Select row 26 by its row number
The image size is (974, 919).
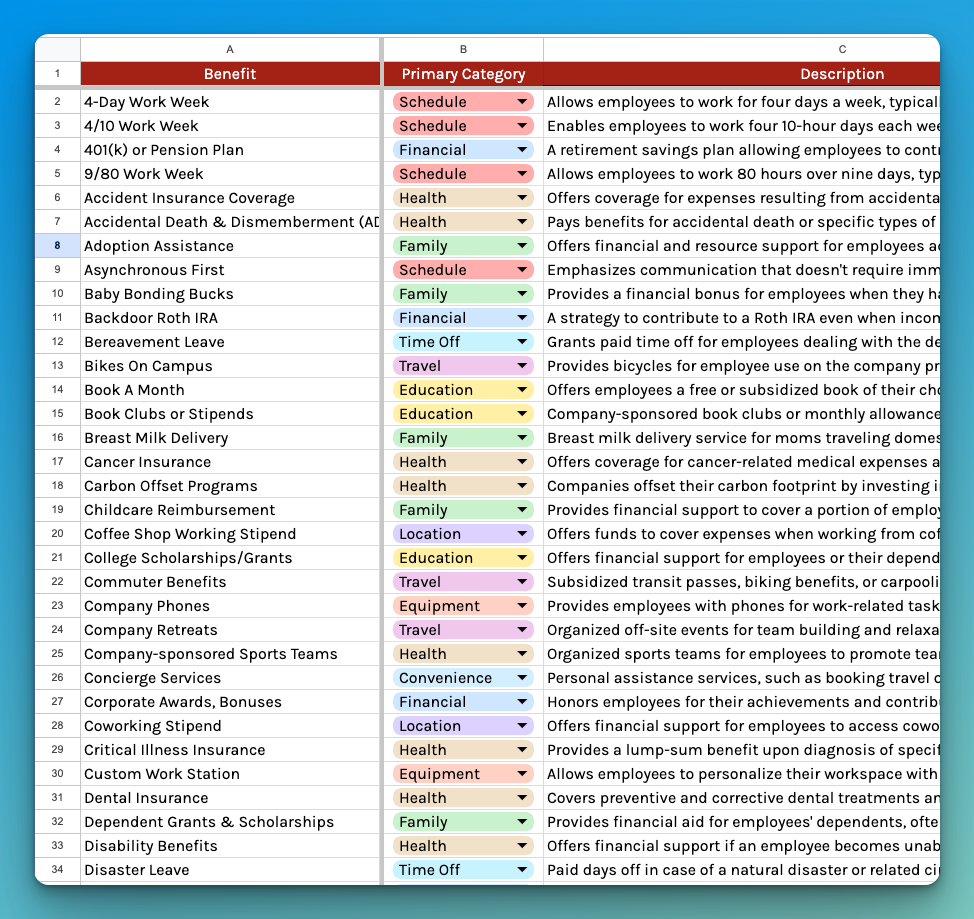click(x=57, y=678)
